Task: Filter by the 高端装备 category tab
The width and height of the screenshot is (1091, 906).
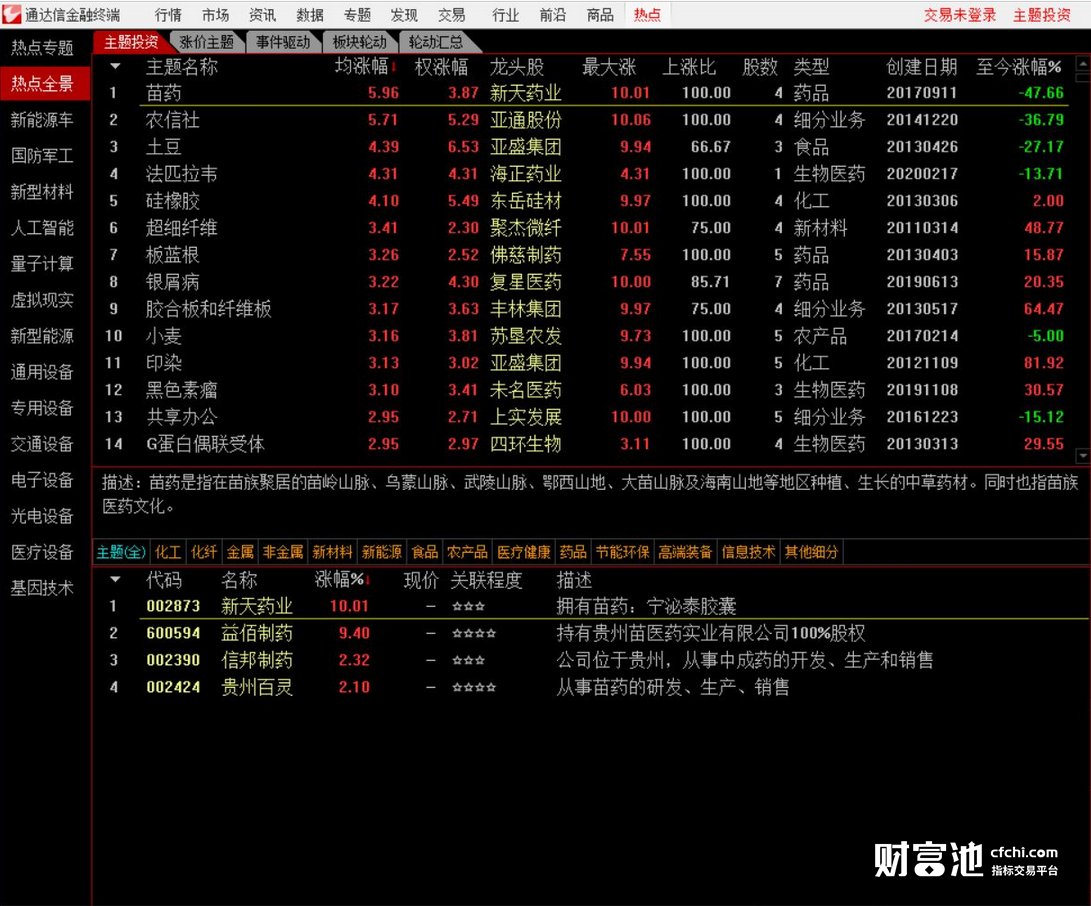Action: 685,553
